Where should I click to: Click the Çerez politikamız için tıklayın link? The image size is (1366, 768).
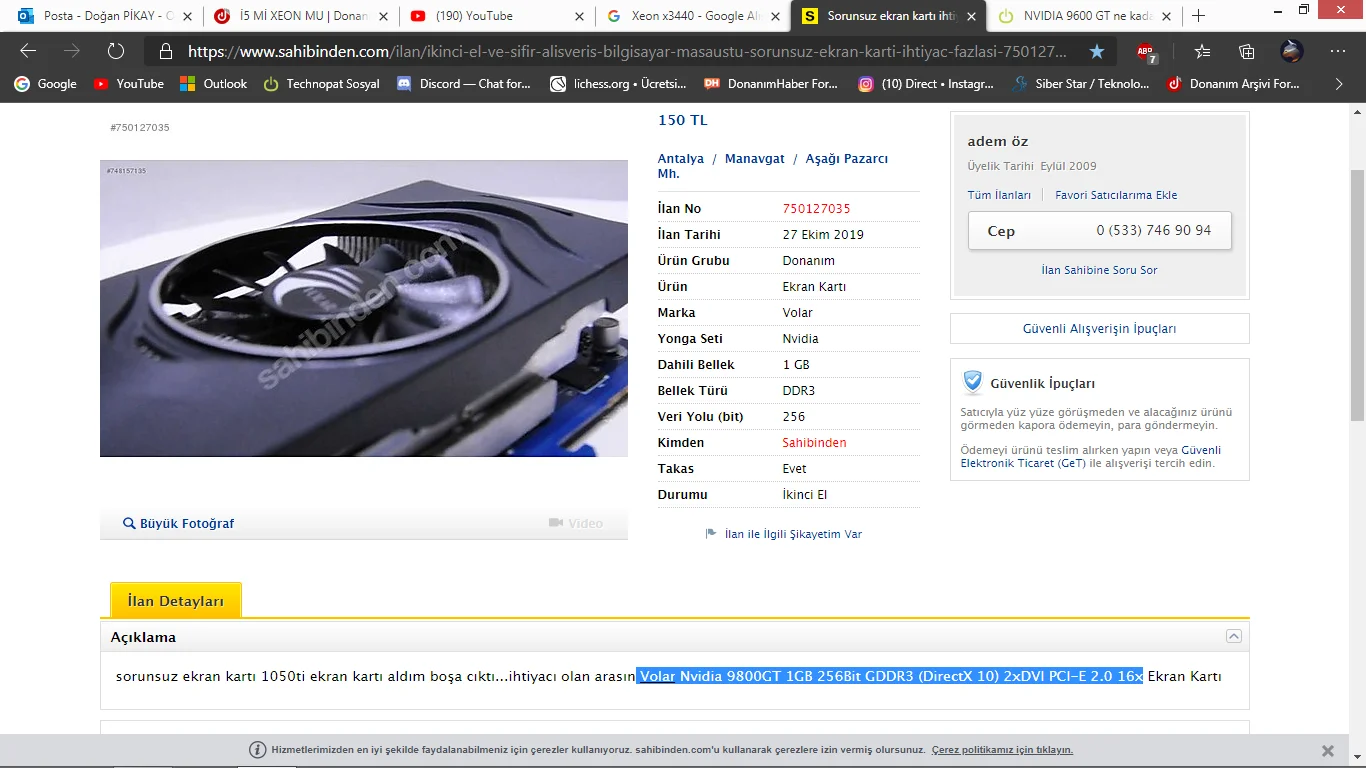click(1002, 750)
